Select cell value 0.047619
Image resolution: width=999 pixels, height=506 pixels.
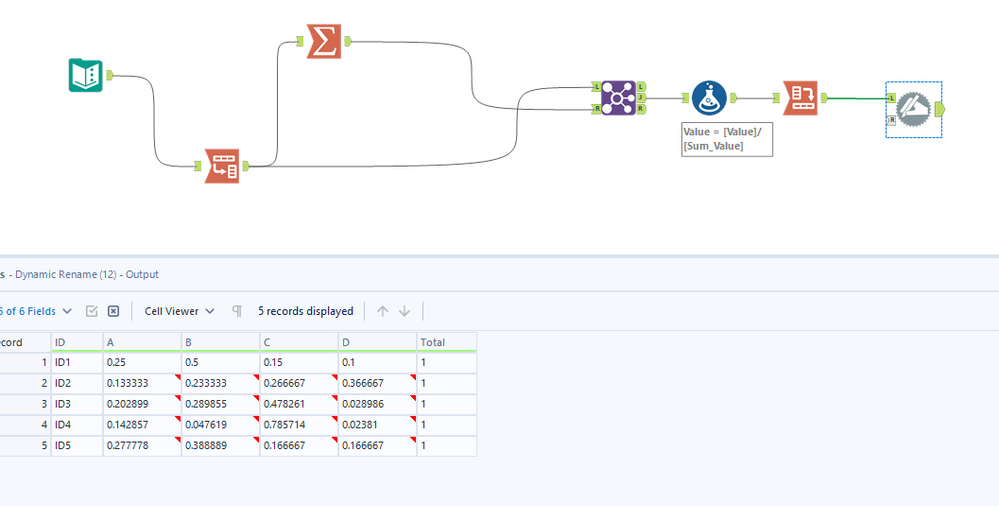pyautogui.click(x=220, y=425)
